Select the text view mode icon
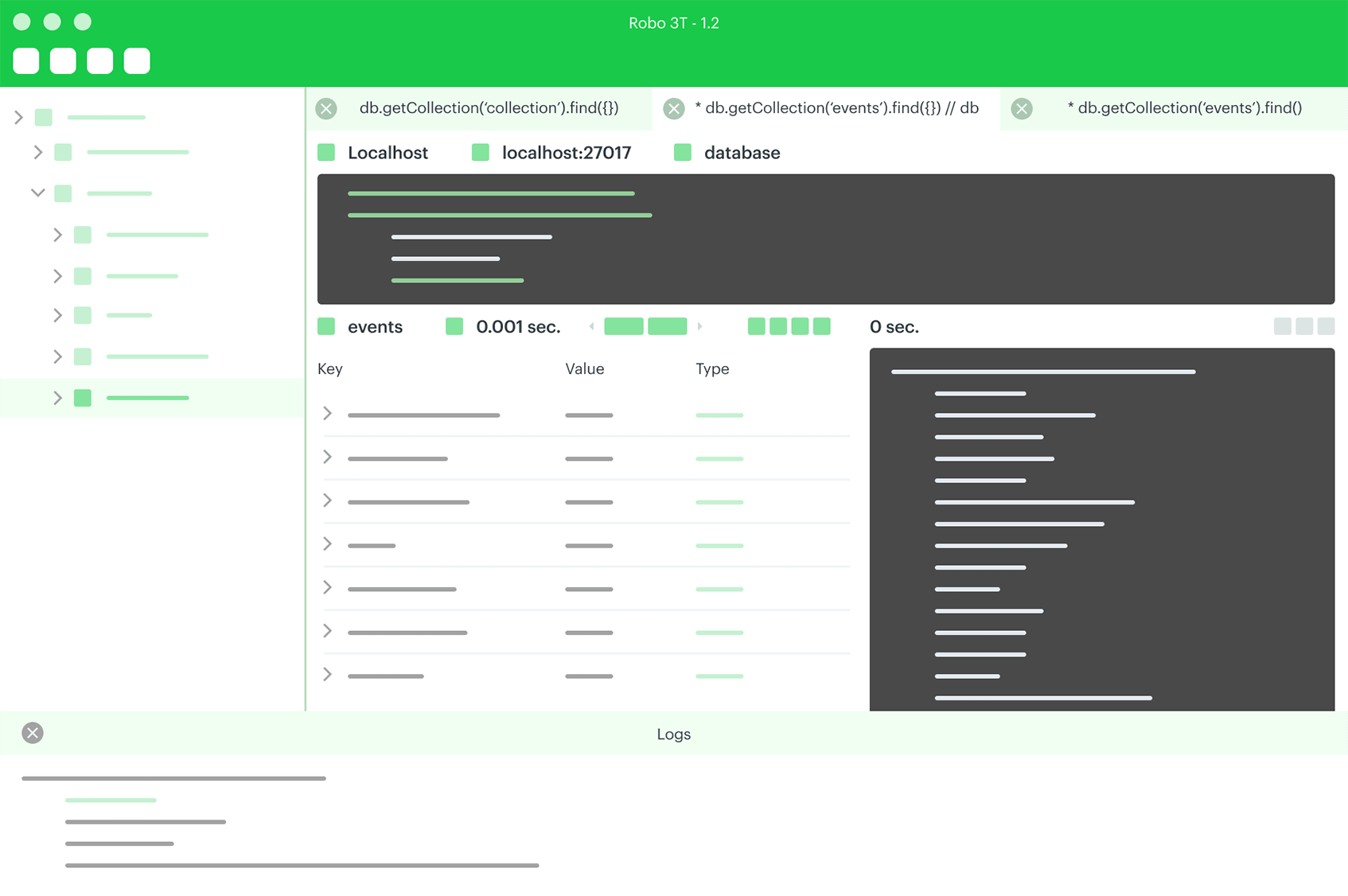This screenshot has width=1348, height=896. tap(800, 326)
